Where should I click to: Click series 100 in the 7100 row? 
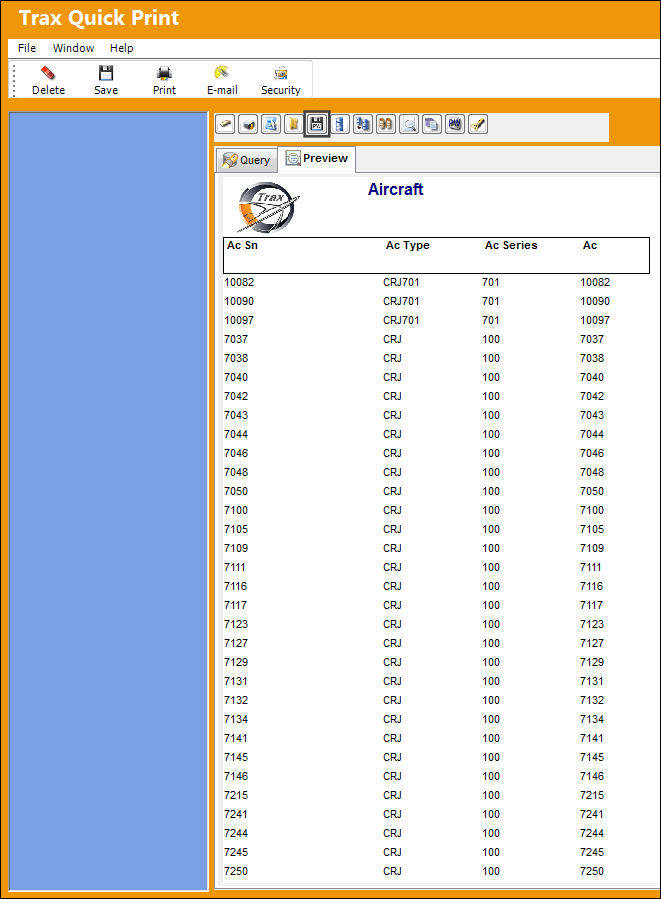tap(491, 510)
